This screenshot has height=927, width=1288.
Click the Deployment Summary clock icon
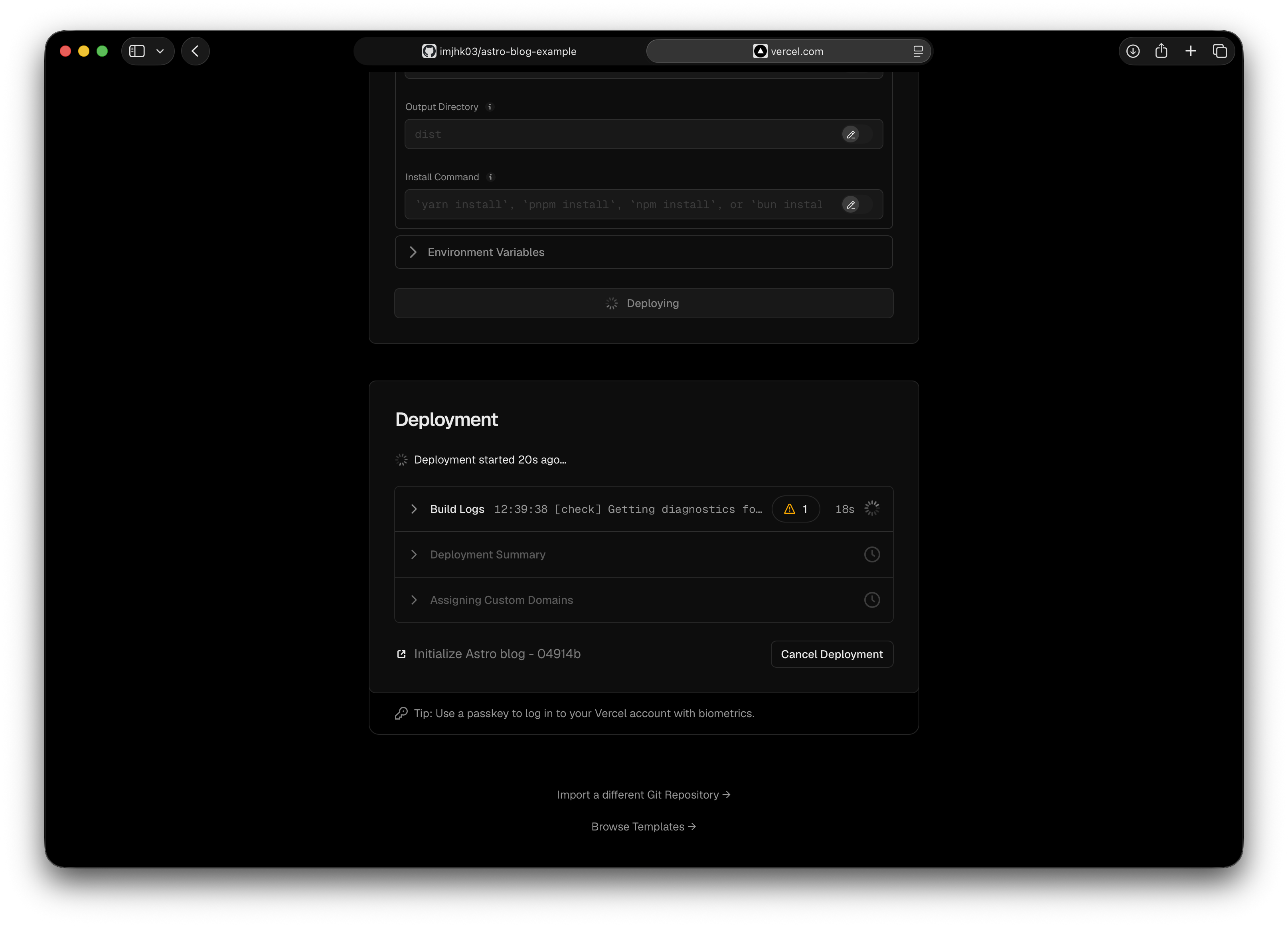[872, 554]
